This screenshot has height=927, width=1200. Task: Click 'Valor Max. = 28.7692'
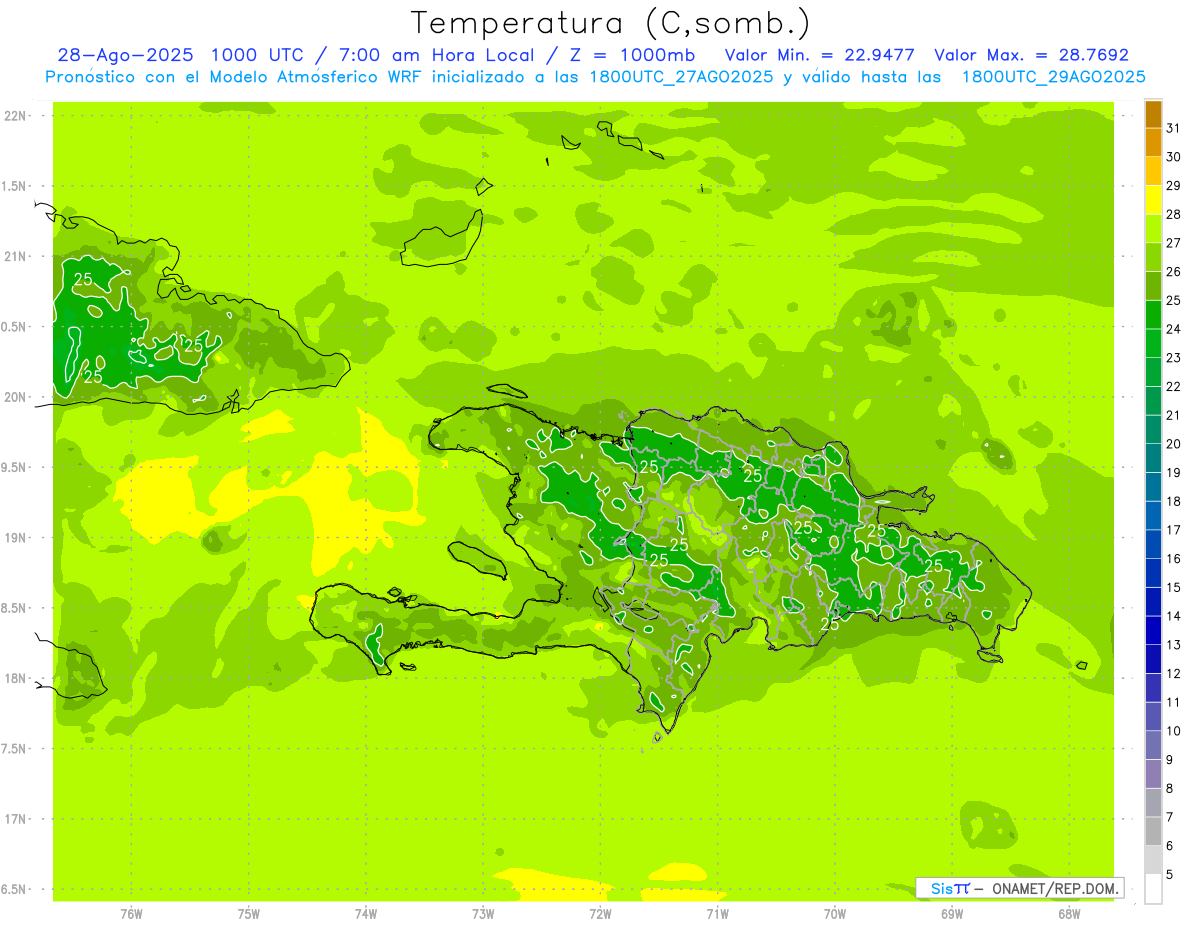click(1032, 55)
